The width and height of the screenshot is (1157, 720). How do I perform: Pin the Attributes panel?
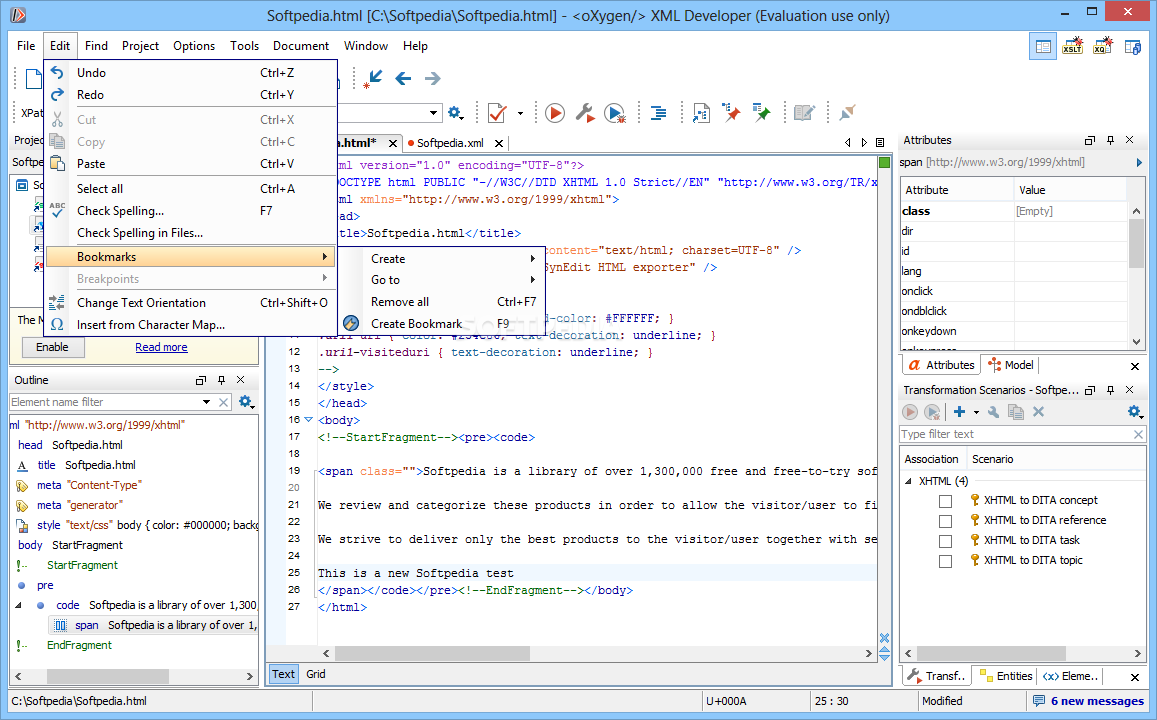1111,140
